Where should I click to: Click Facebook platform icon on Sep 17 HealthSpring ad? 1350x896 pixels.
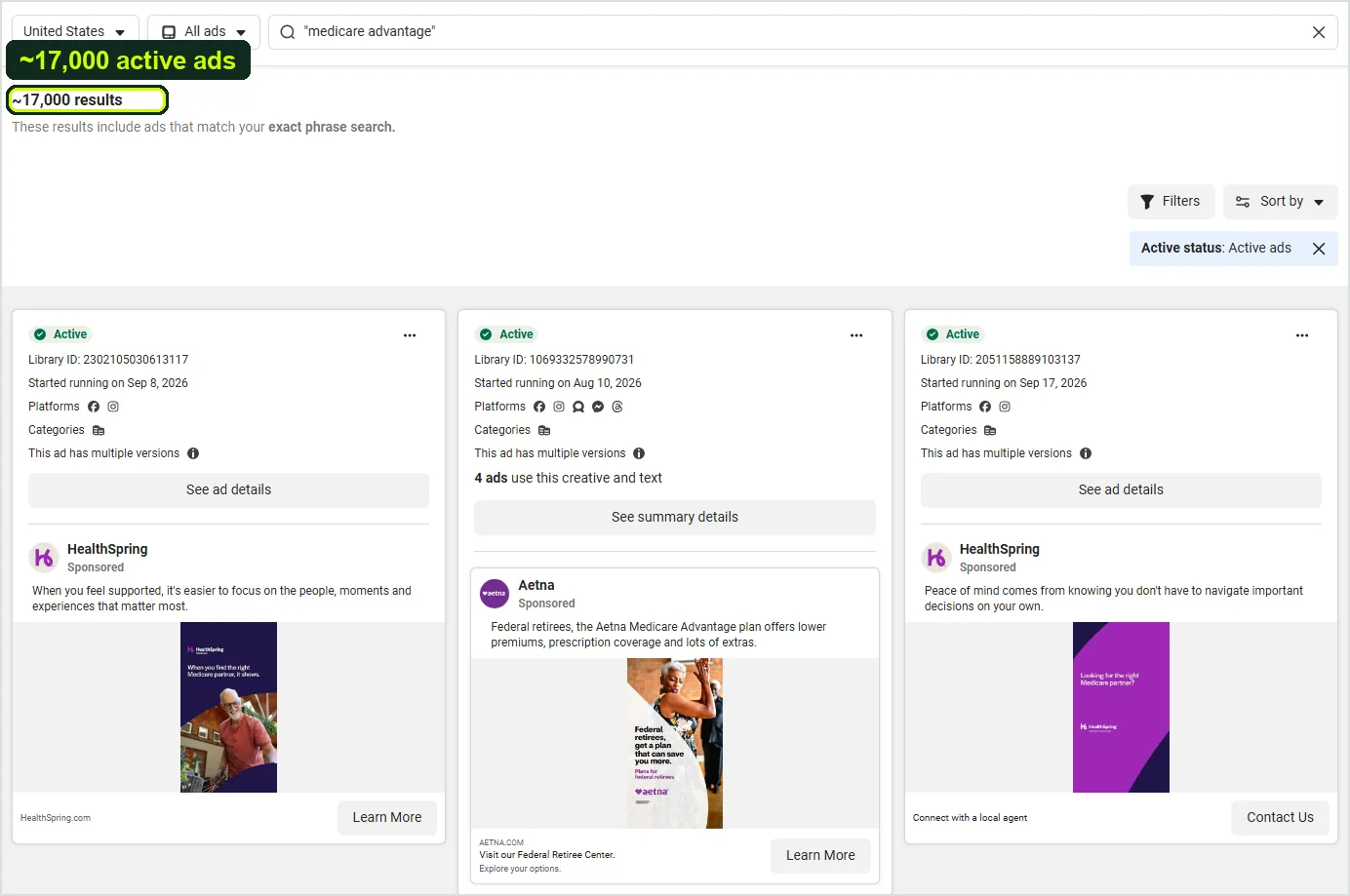(985, 407)
